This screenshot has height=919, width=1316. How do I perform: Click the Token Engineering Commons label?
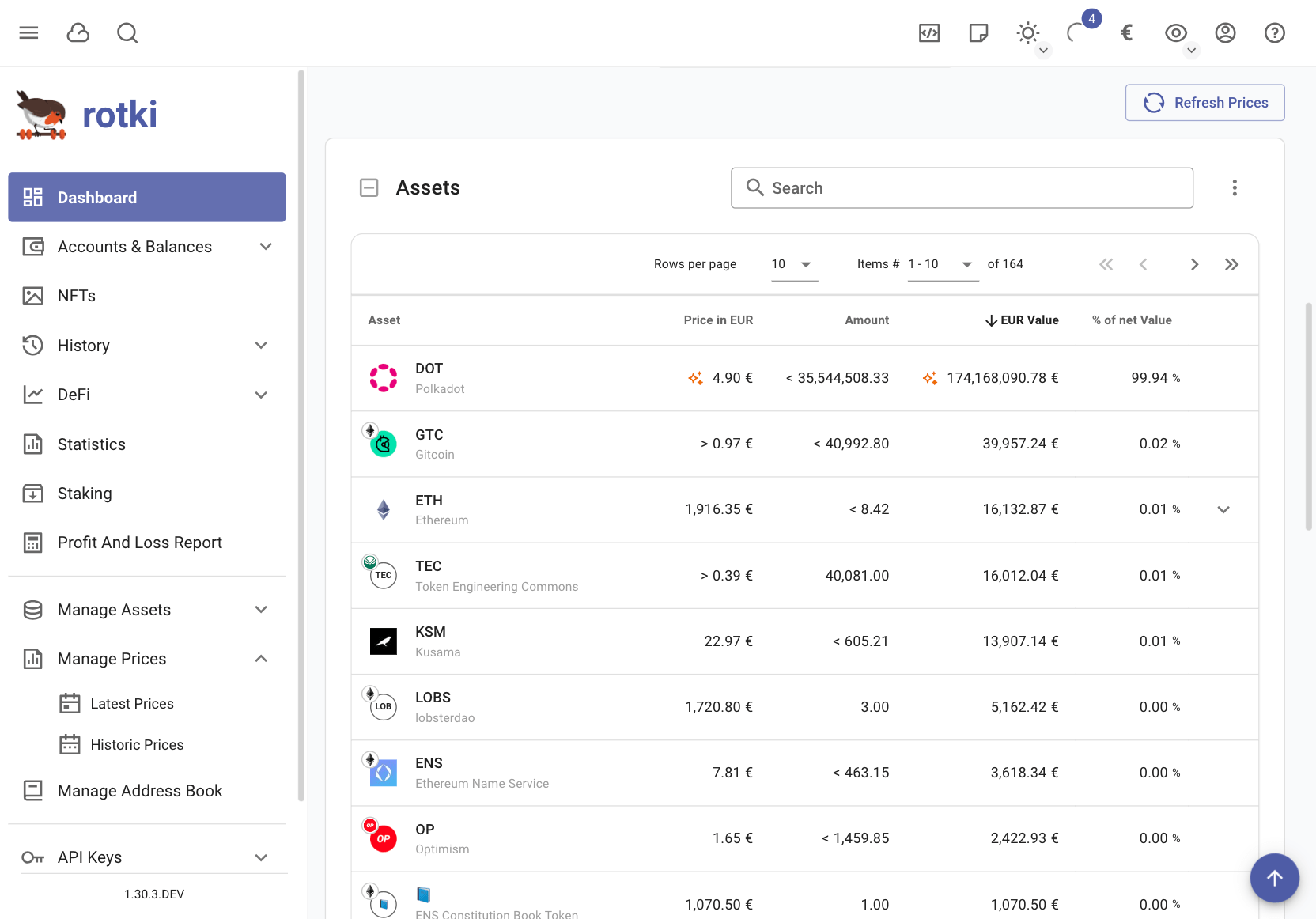tap(497, 587)
